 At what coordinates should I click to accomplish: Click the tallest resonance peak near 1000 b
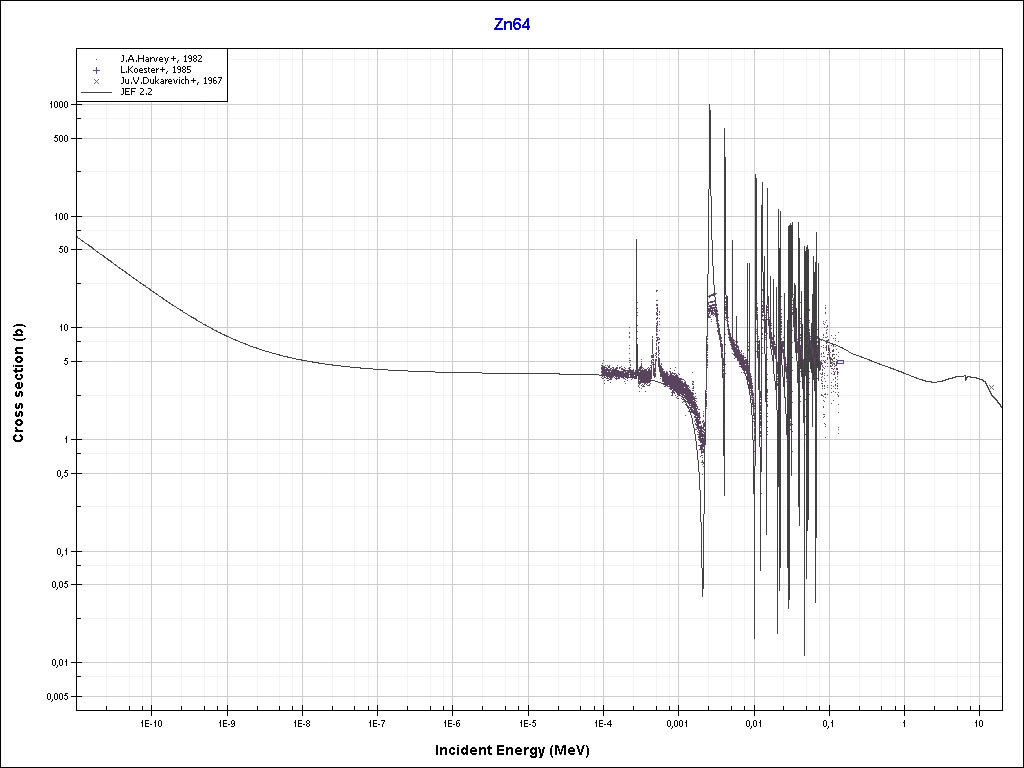pos(709,106)
